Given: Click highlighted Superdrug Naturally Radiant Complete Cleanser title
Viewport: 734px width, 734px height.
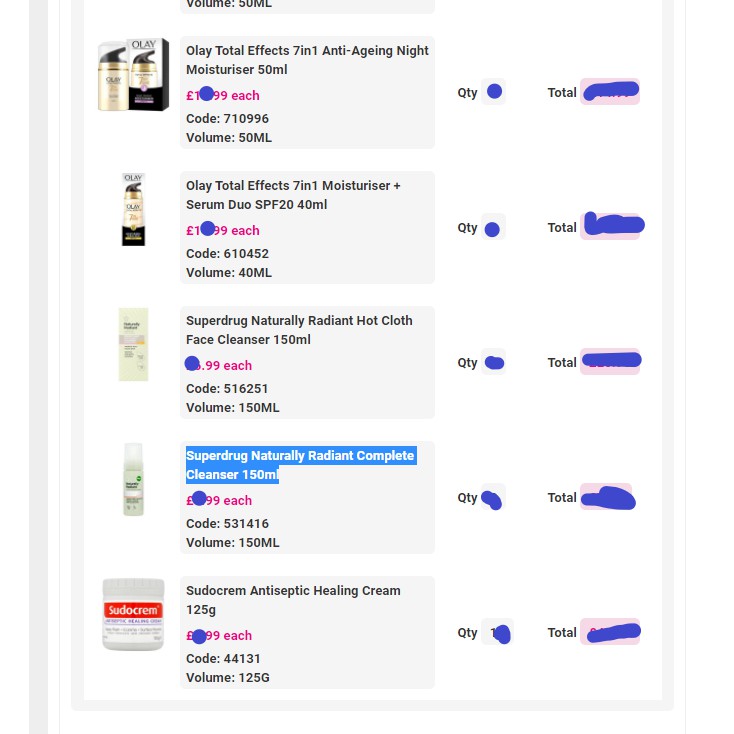Looking at the screenshot, I should click(x=299, y=465).
